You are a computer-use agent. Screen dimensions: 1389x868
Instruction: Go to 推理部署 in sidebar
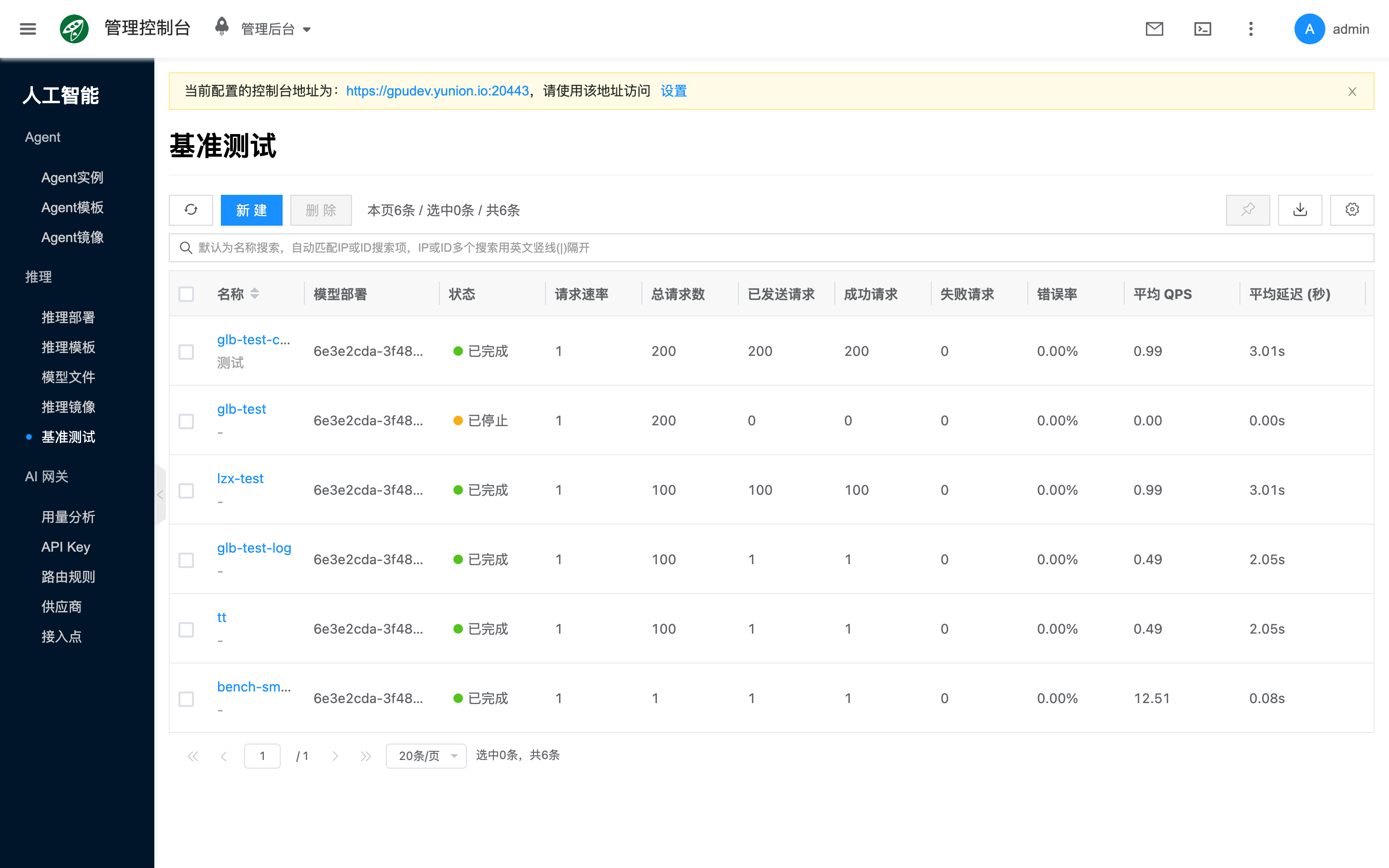coord(68,317)
